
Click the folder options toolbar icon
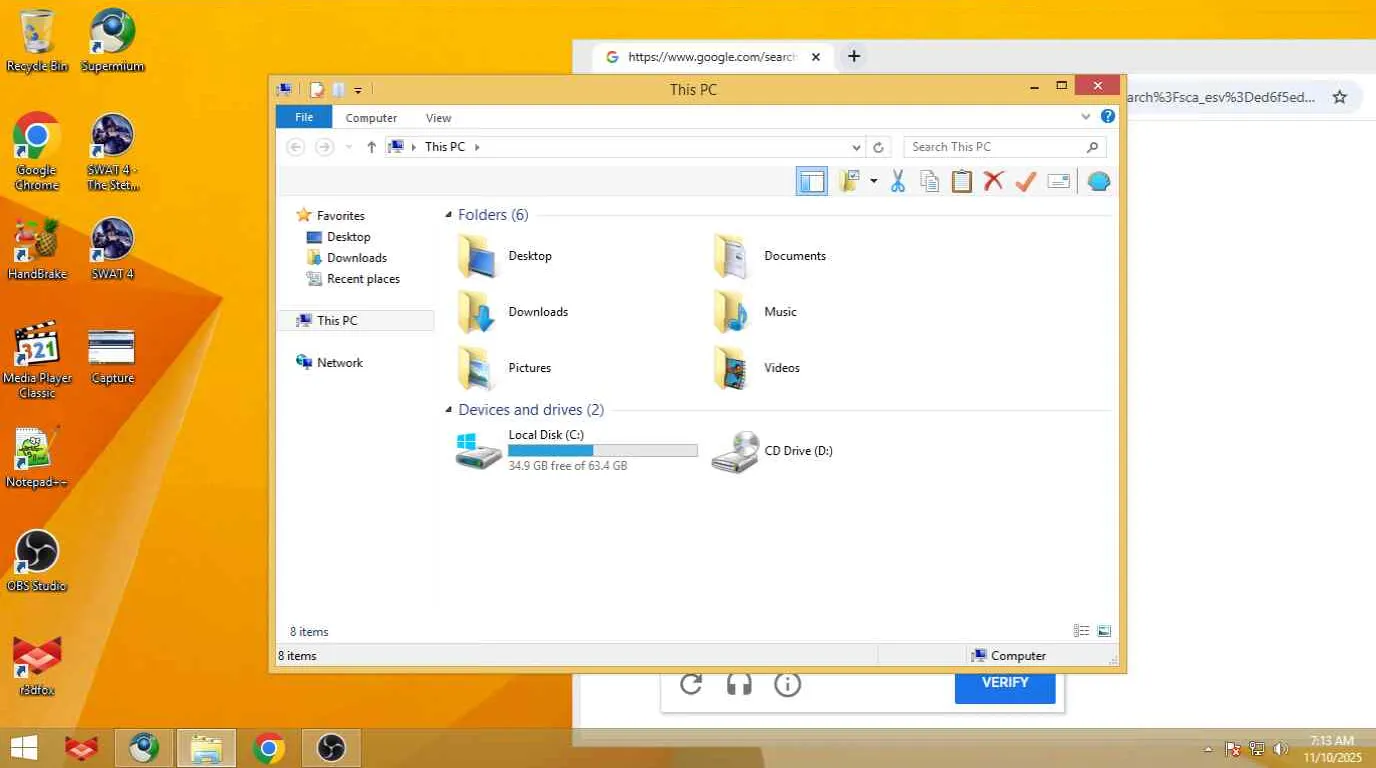pos(850,181)
